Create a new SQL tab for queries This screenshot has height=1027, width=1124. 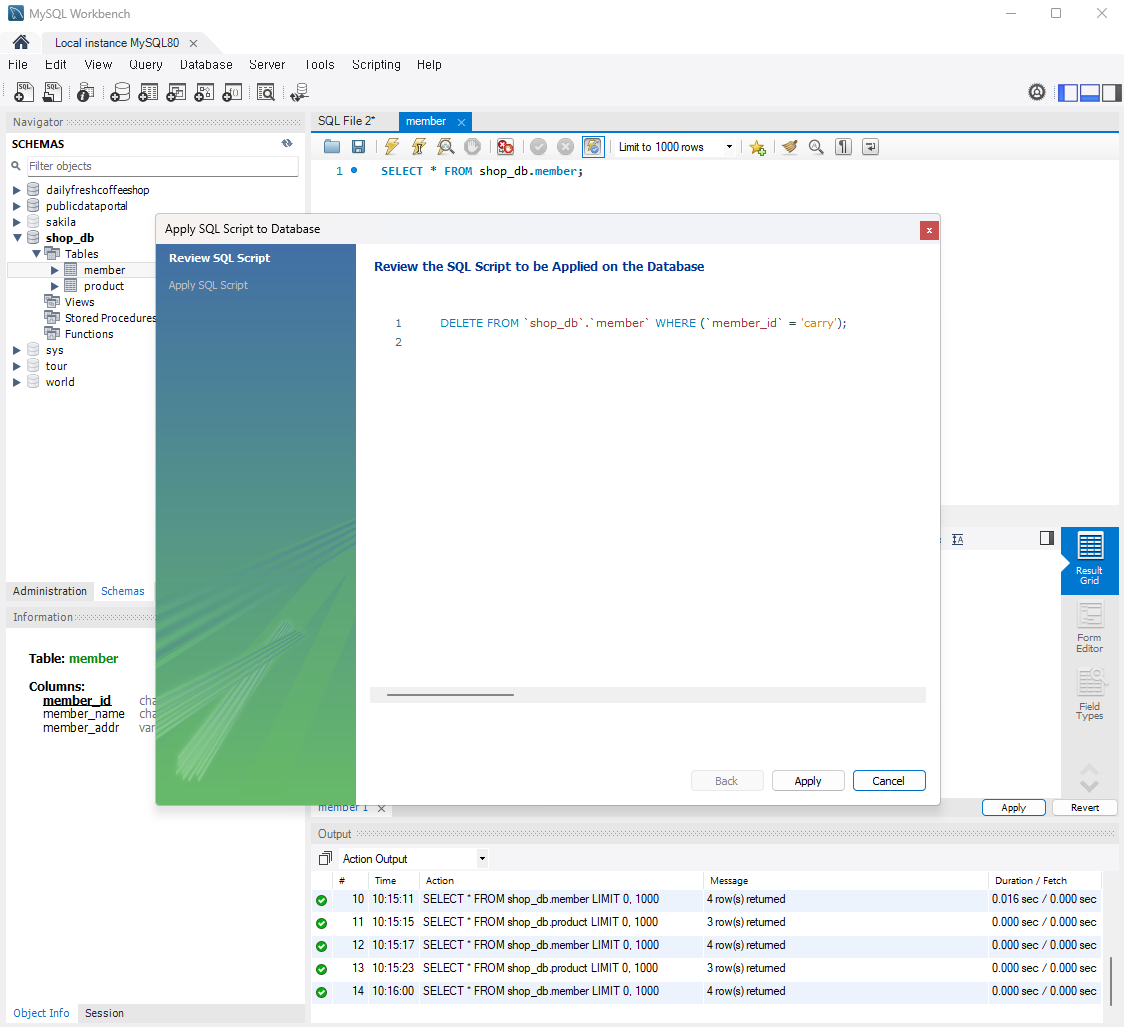pyautogui.click(x=24, y=92)
